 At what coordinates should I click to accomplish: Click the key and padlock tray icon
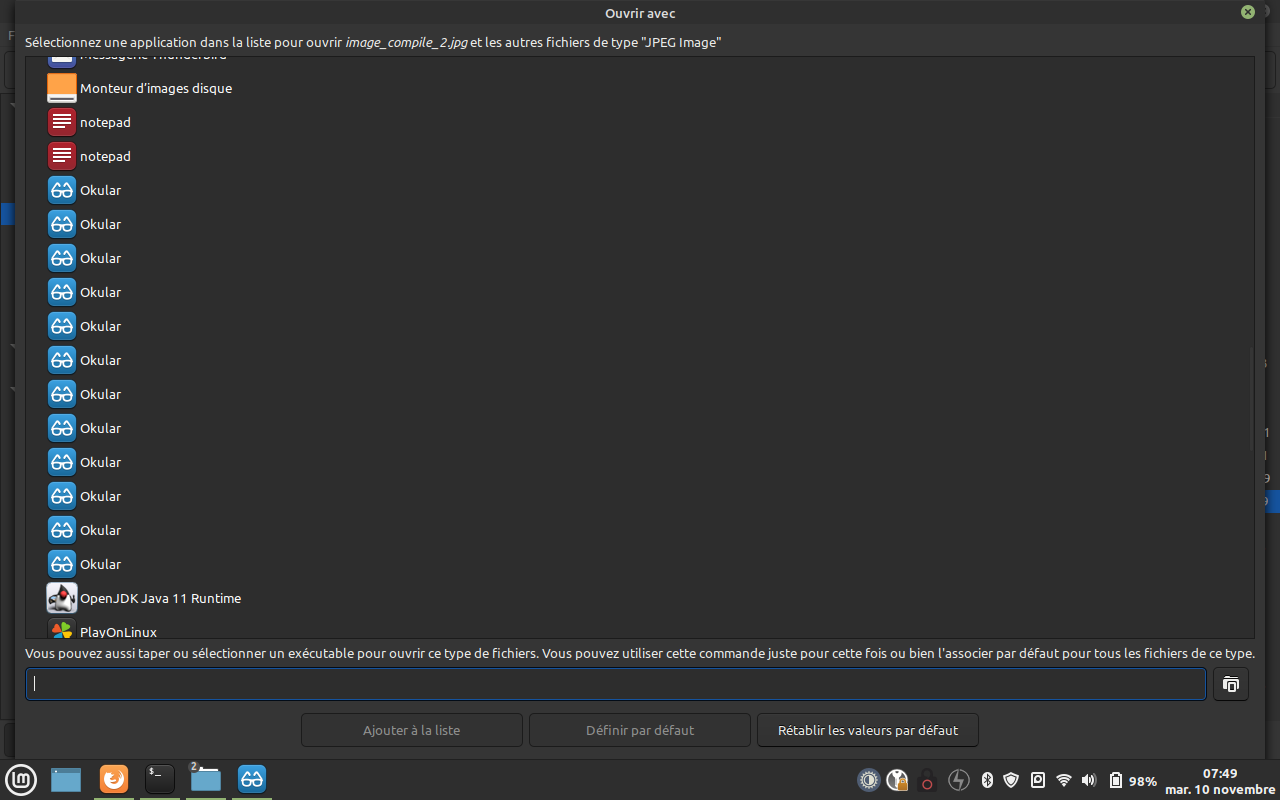pyautogui.click(x=897, y=780)
